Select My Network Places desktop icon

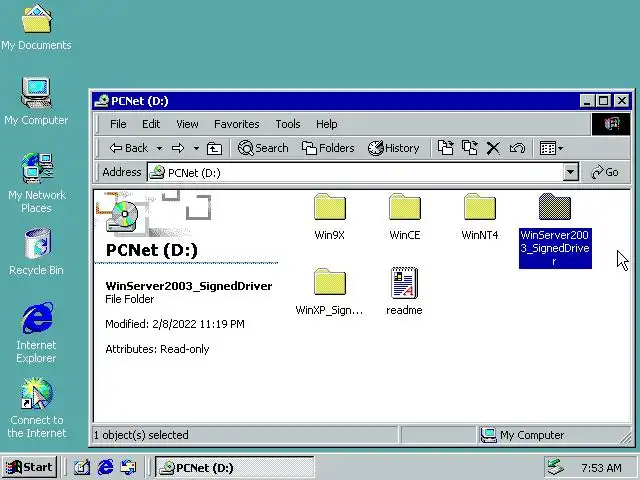click(37, 183)
